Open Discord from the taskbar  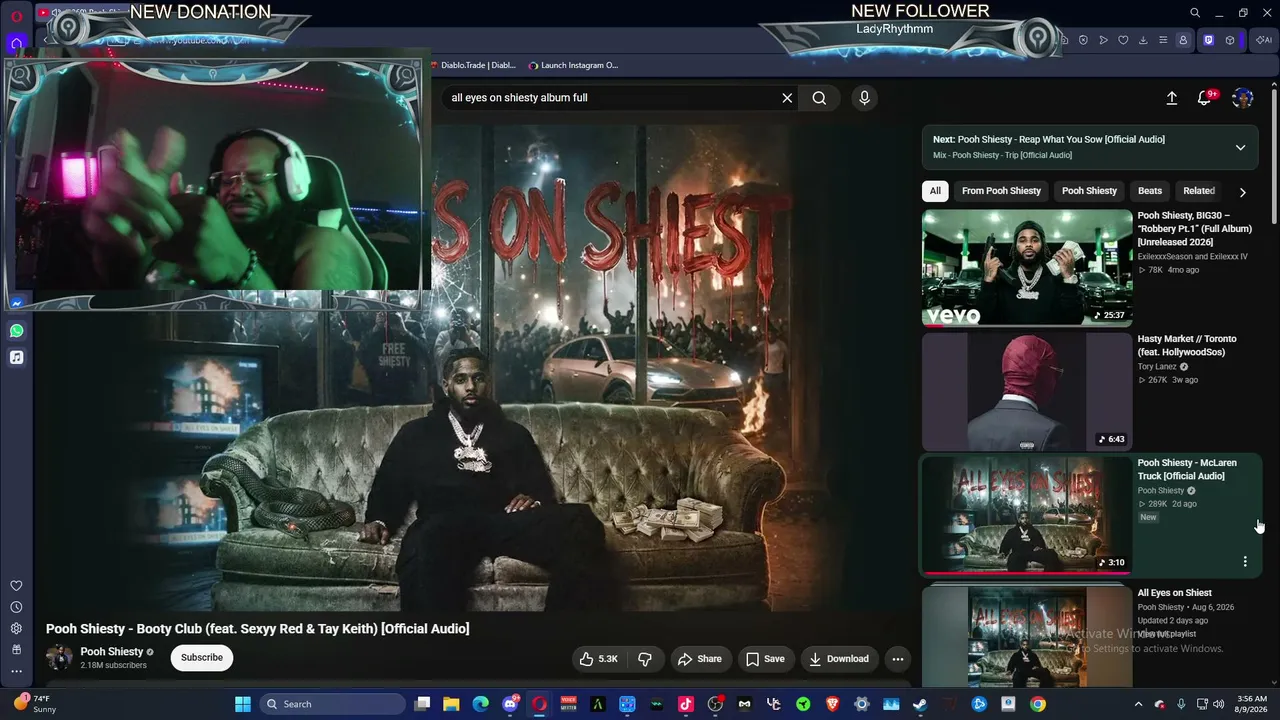[510, 704]
